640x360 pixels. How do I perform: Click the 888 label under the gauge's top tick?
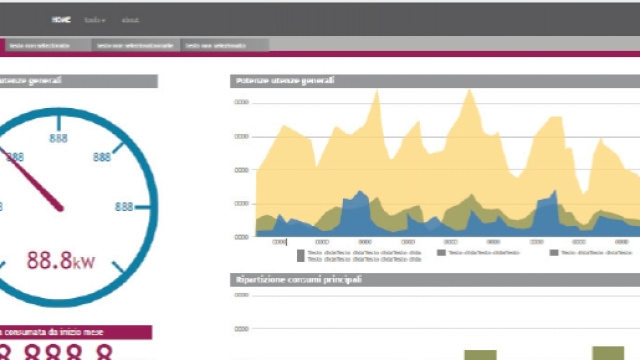[x=58, y=138]
